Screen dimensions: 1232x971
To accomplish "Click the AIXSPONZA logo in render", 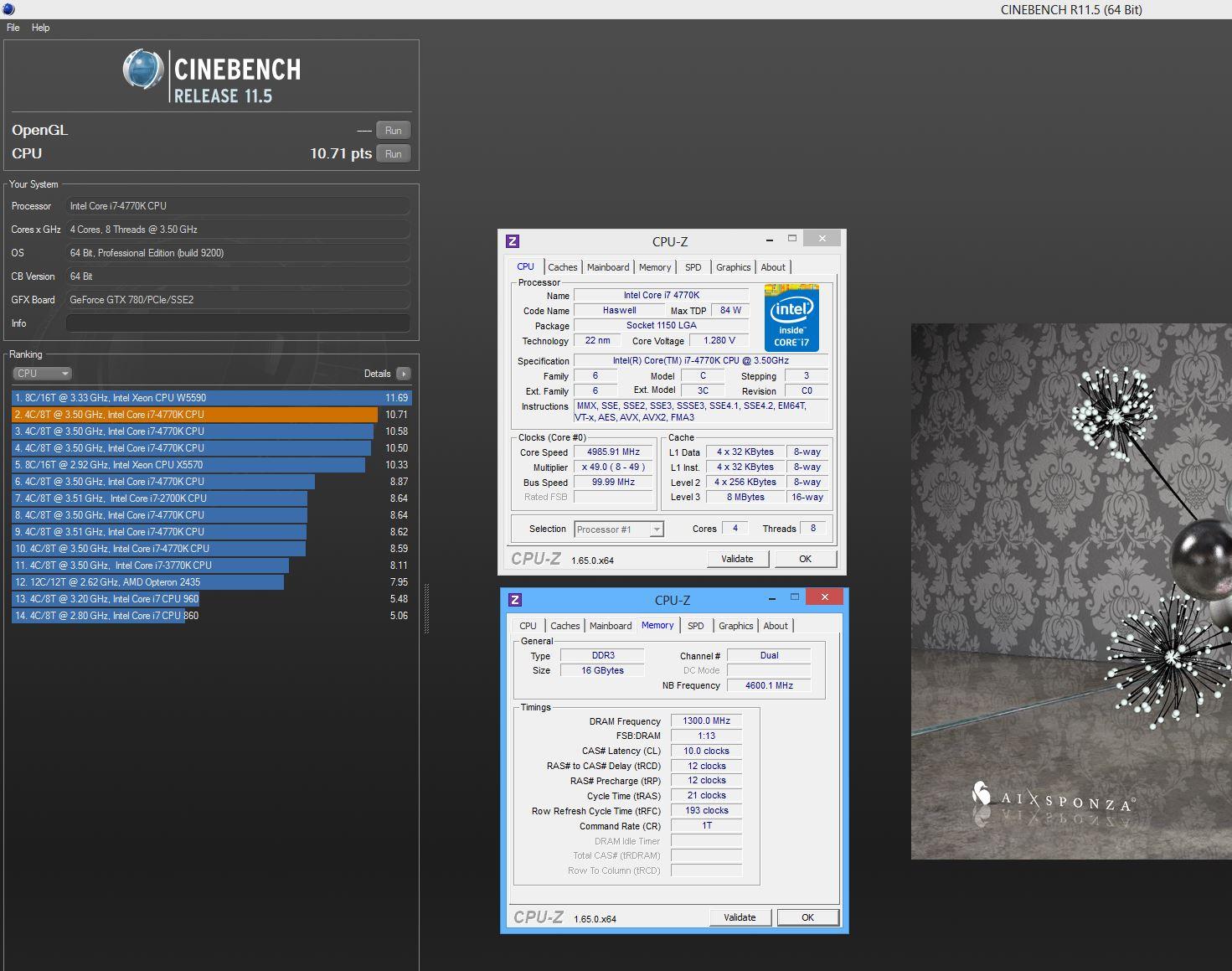I will [x=1053, y=798].
